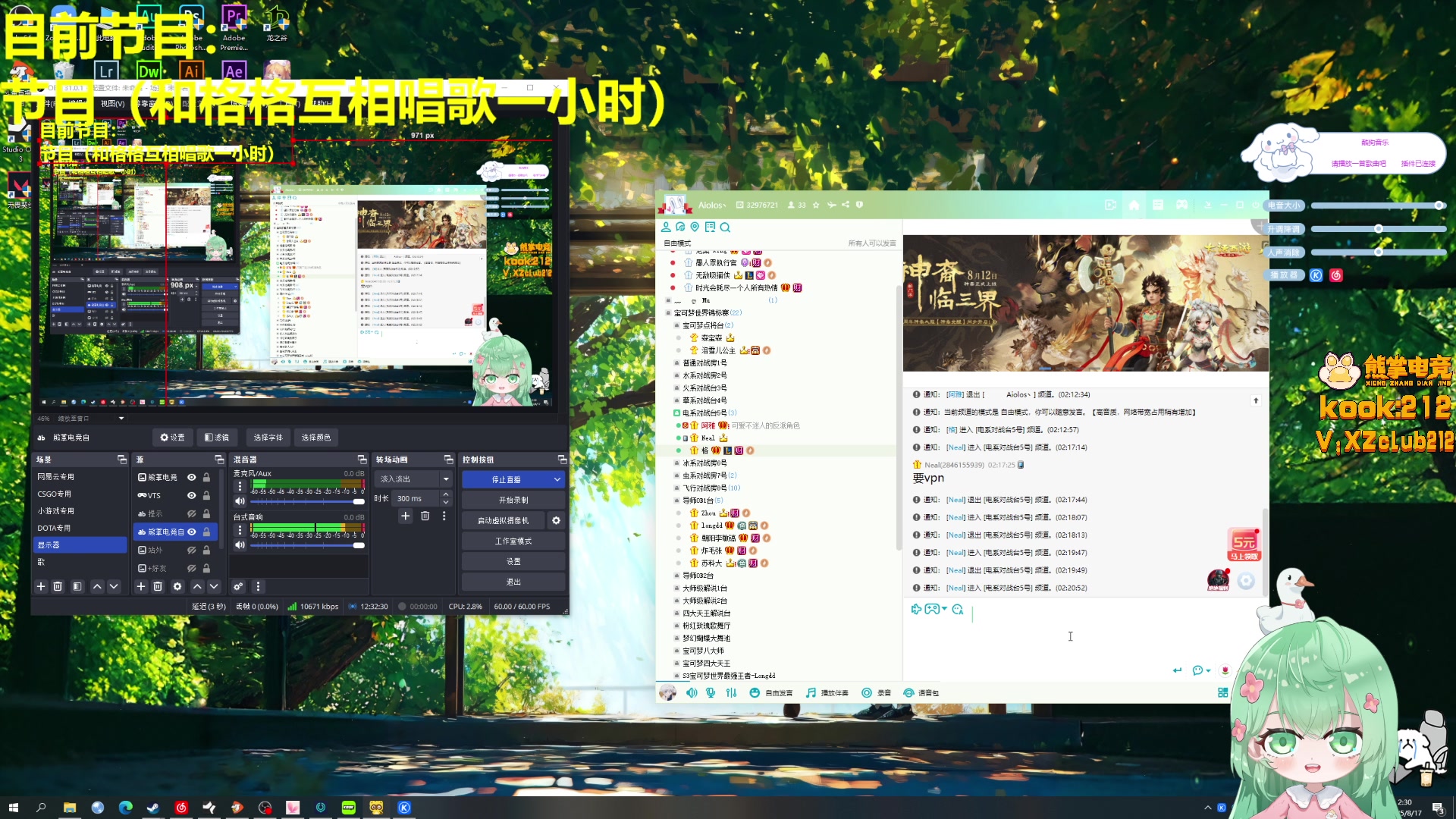The height and width of the screenshot is (819, 1456).
Task: Collapse 宝可梦点将台 channel
Action: coord(676,325)
